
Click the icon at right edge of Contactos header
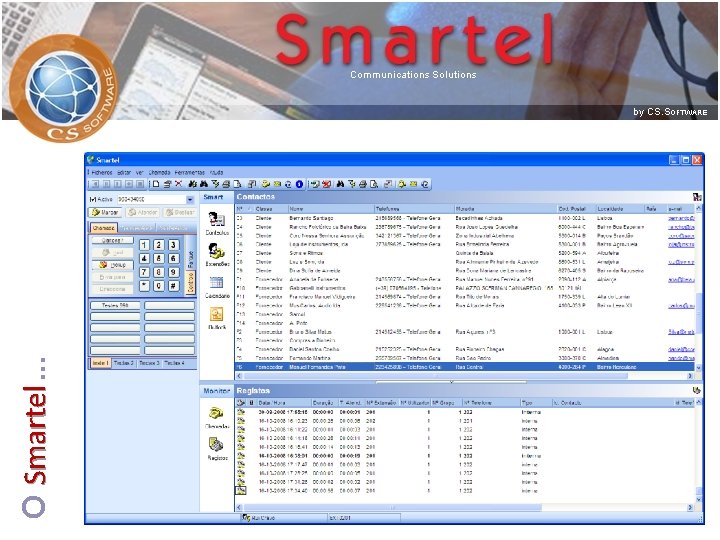point(697,197)
